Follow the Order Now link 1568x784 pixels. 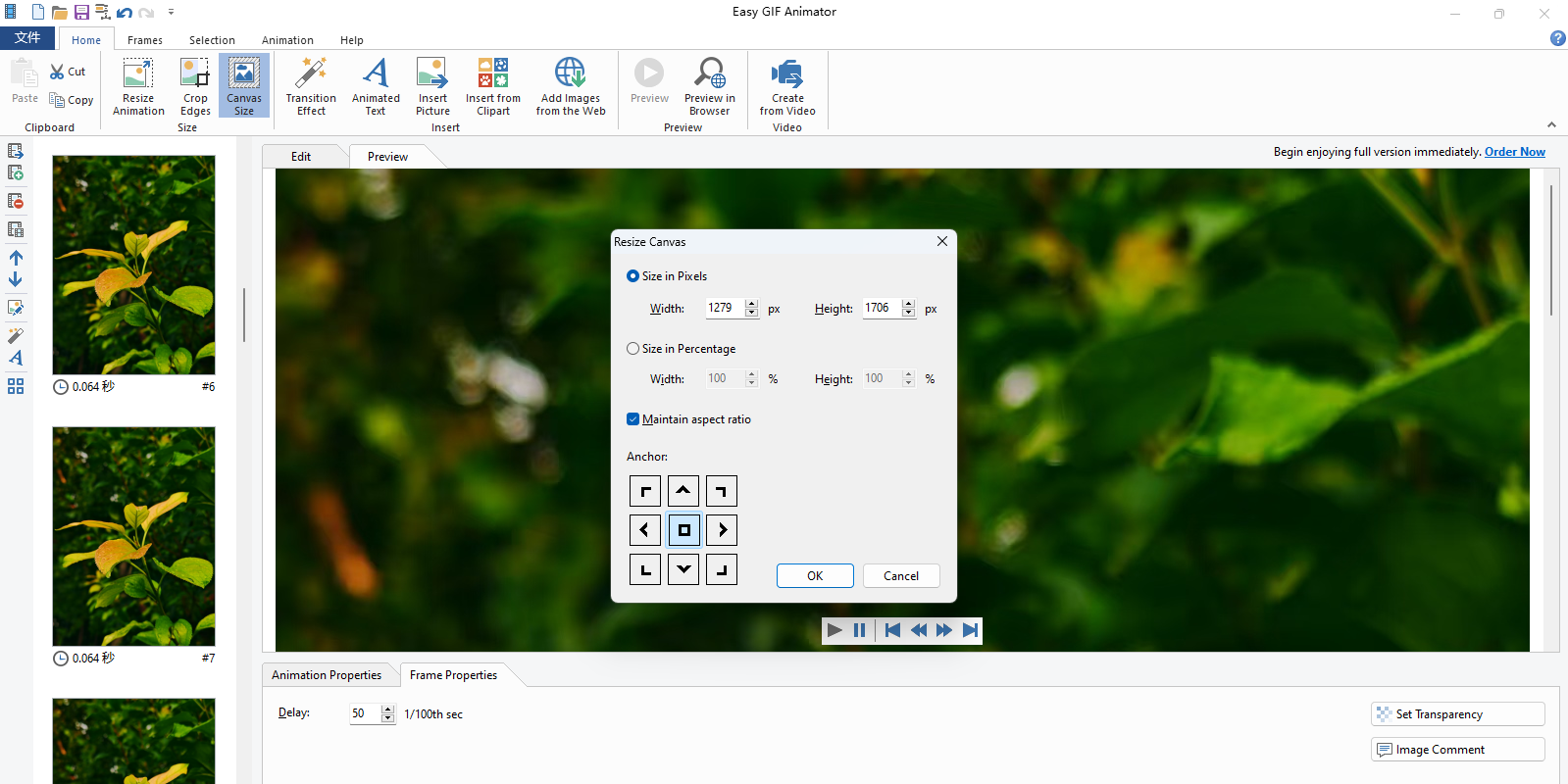(x=1514, y=152)
